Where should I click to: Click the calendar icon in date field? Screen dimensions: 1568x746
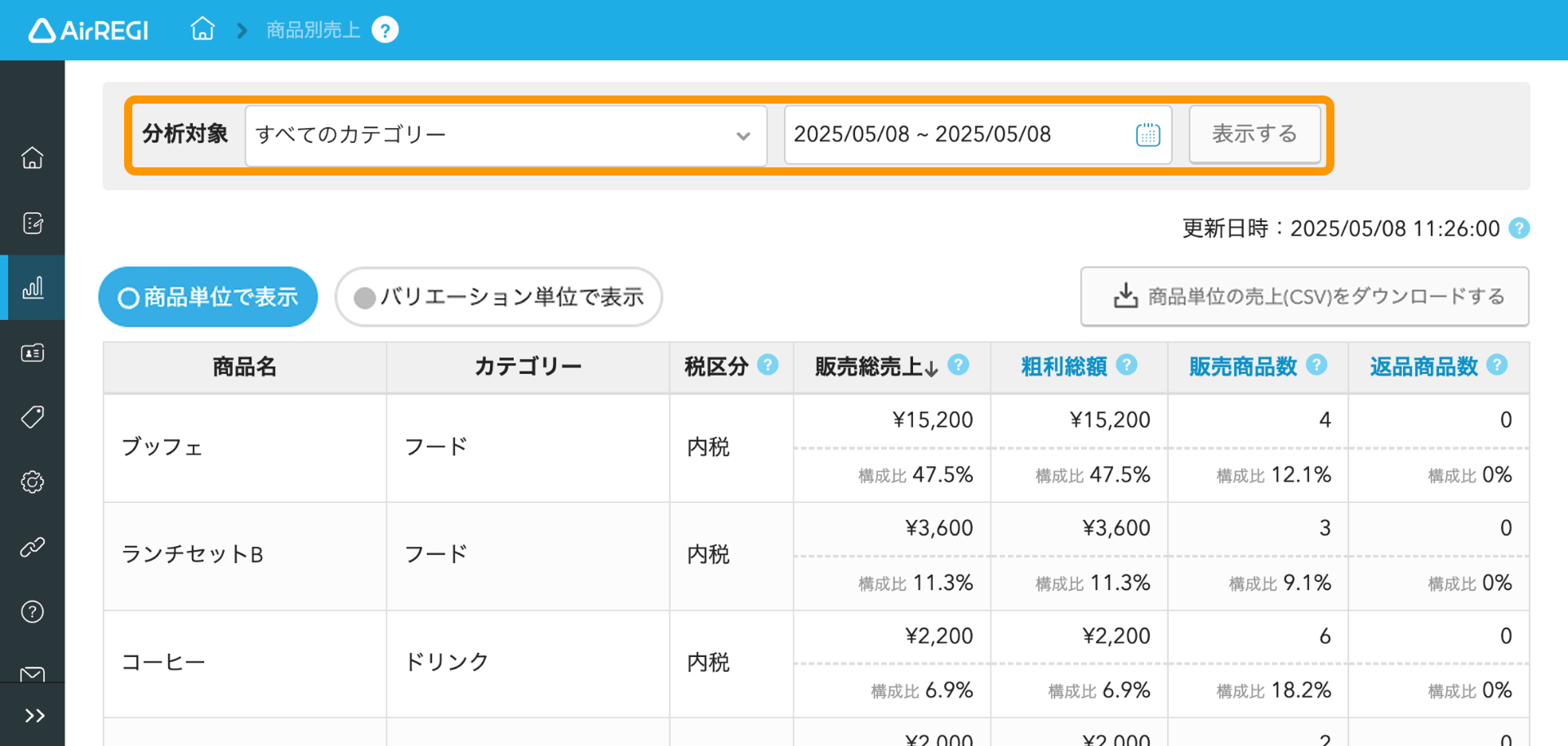click(x=1148, y=135)
